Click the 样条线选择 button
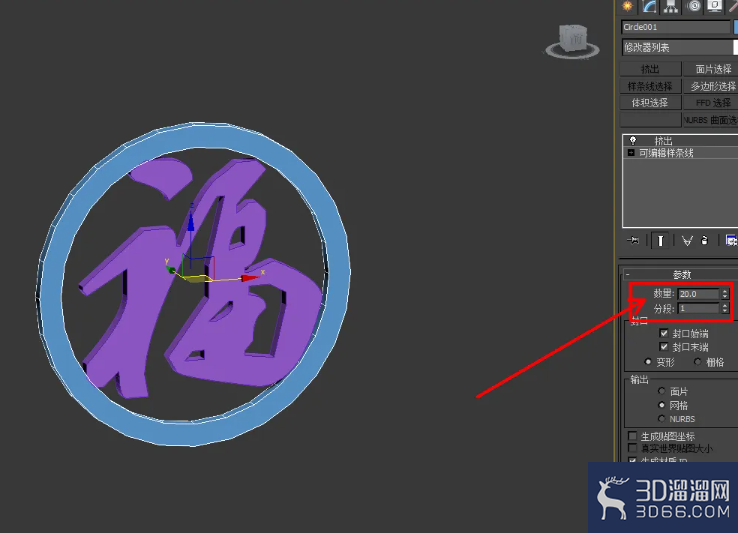738x533 pixels. (x=650, y=86)
